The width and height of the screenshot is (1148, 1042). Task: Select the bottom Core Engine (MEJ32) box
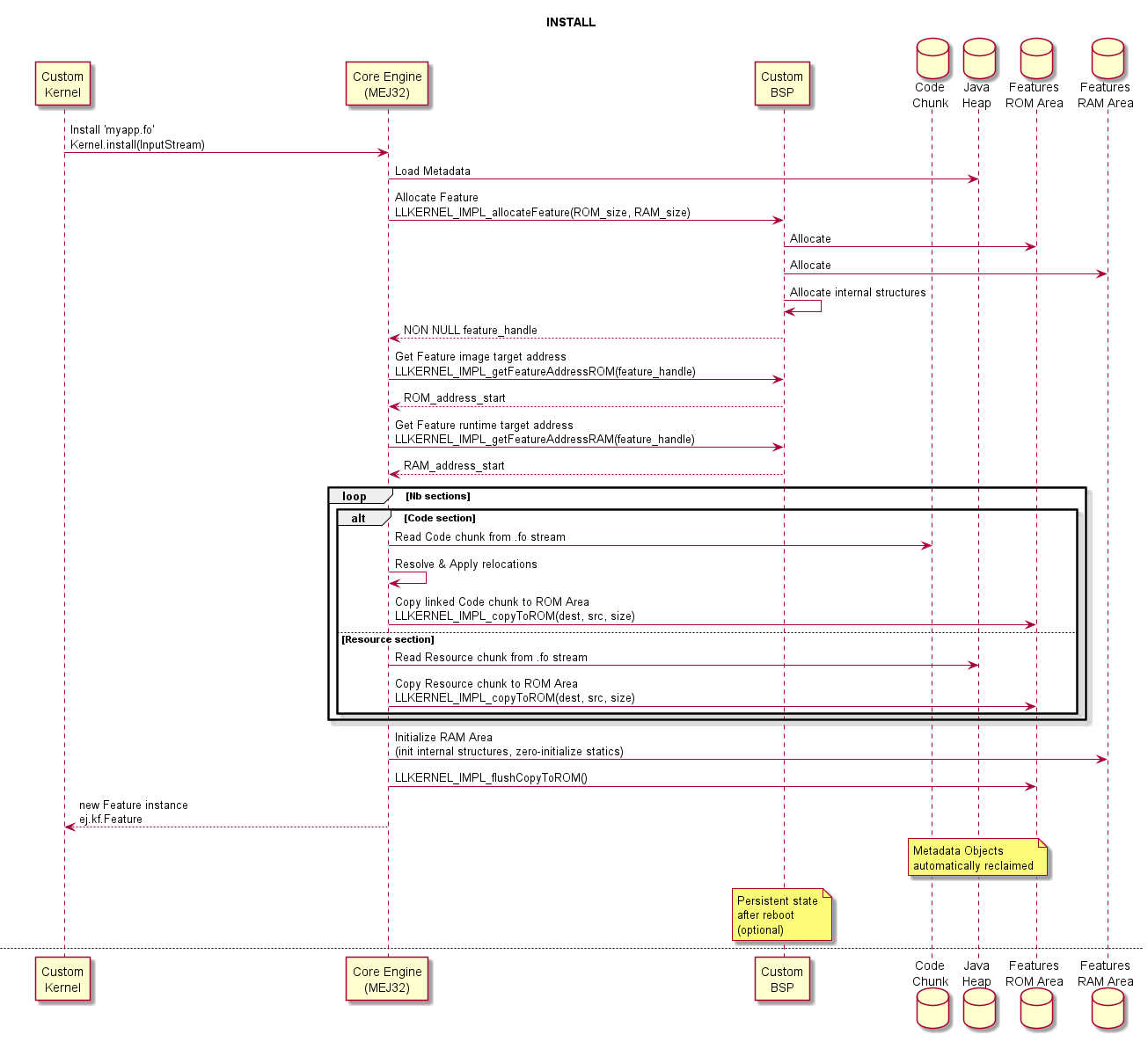387,980
